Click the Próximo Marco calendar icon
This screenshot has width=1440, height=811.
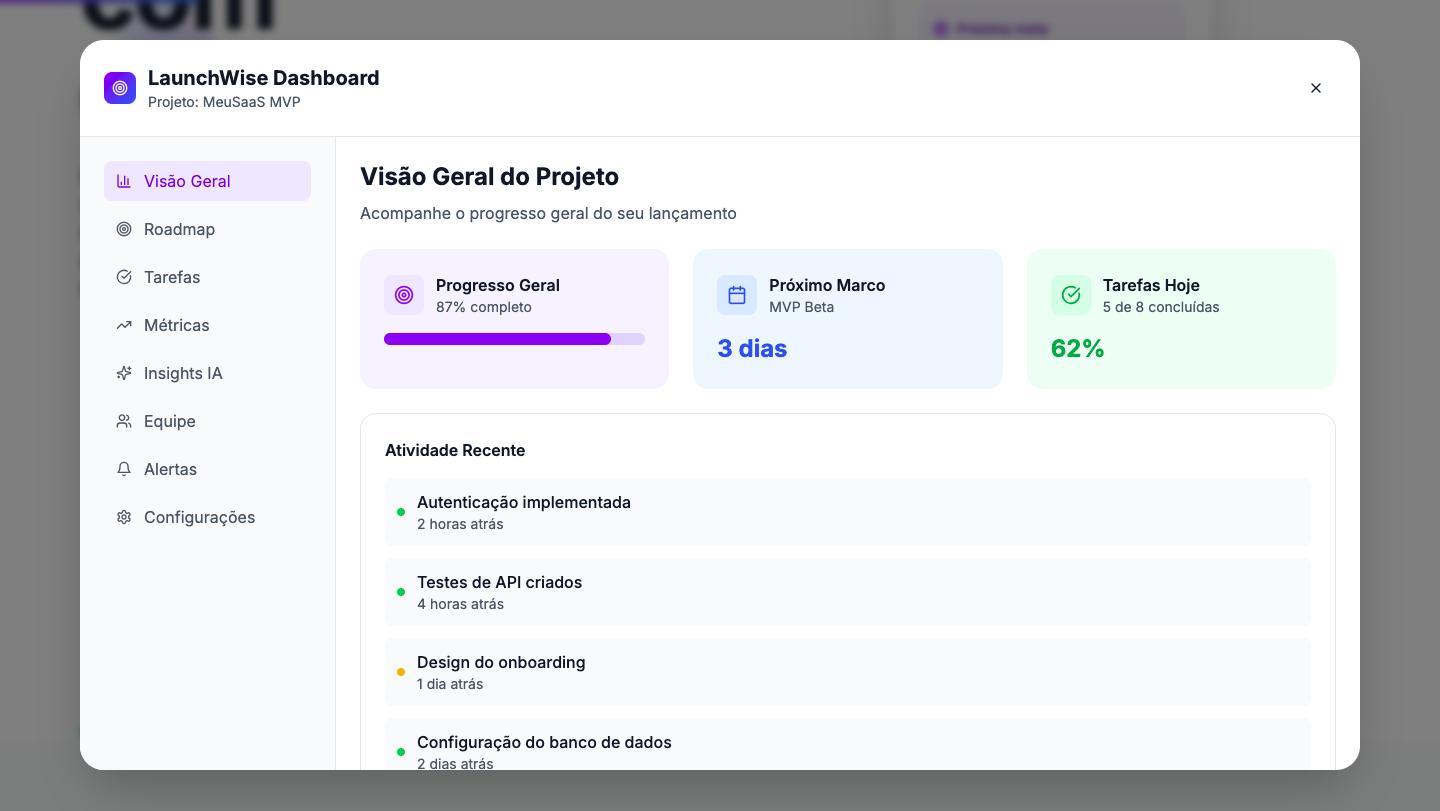737,295
